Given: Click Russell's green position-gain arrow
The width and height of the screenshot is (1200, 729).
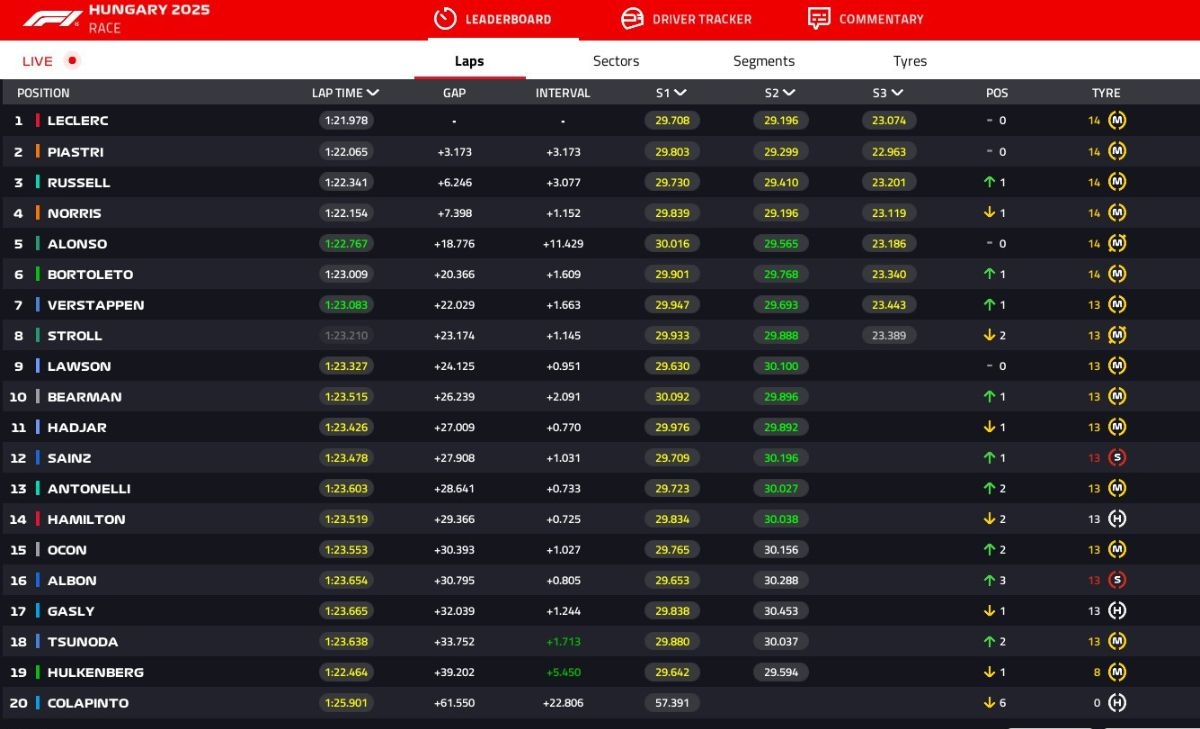Looking at the screenshot, I should (x=989, y=183).
